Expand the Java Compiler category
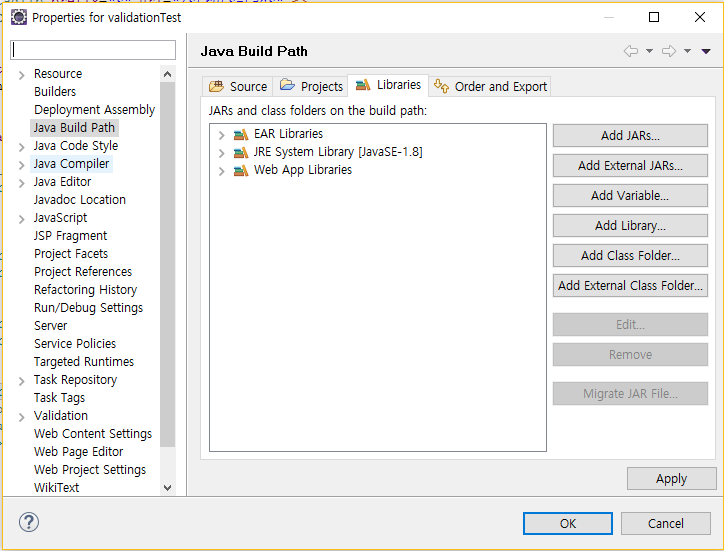This screenshot has width=724, height=551. point(21,165)
